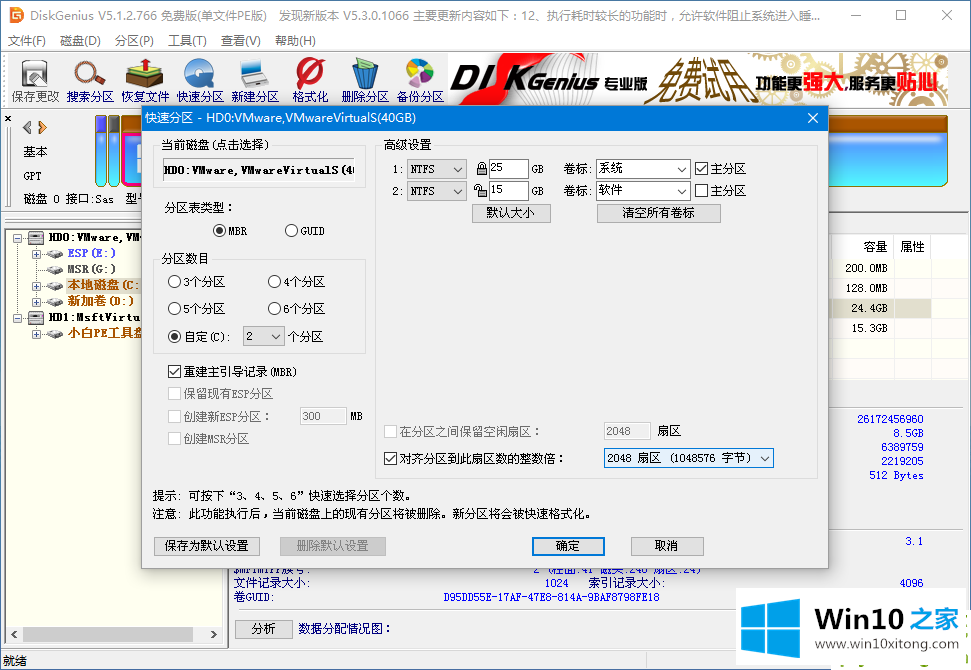Screen dimensions: 971x670
Task: Confirm with the 确定 button
Action: tap(568, 546)
